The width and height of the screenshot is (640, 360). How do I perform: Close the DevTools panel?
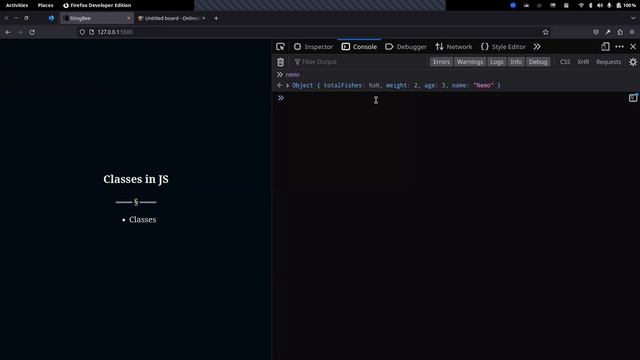click(633, 47)
